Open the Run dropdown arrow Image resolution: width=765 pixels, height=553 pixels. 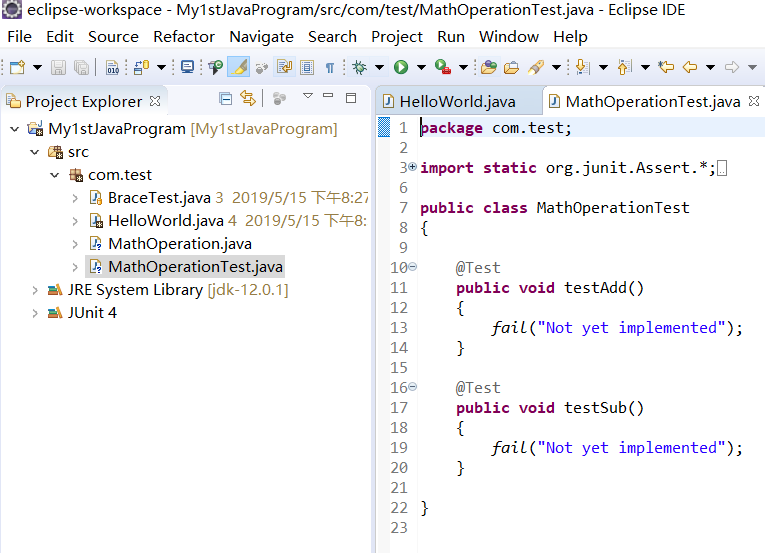[x=421, y=67]
